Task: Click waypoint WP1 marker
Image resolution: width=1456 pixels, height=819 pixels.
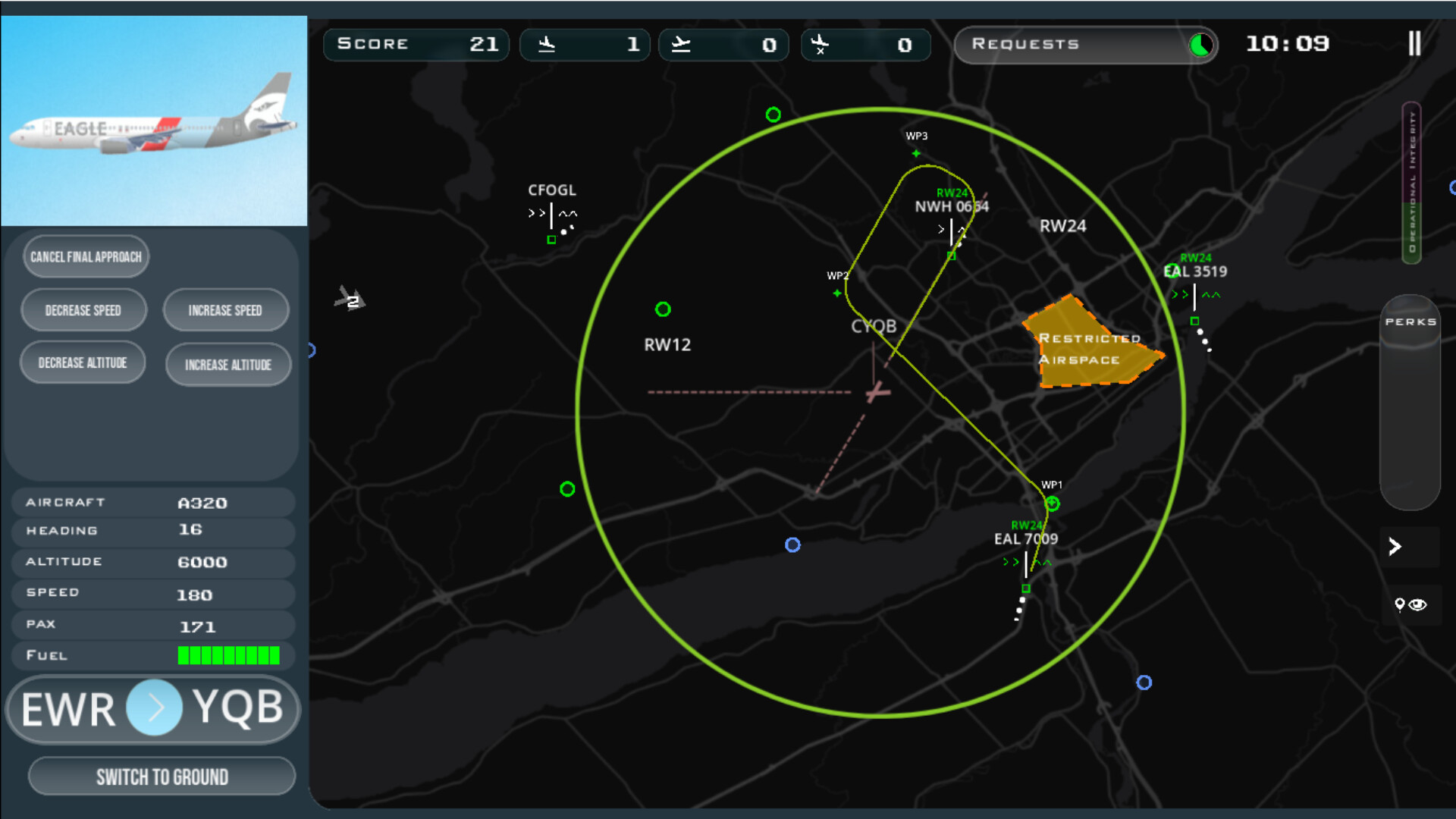Action: tap(1053, 504)
